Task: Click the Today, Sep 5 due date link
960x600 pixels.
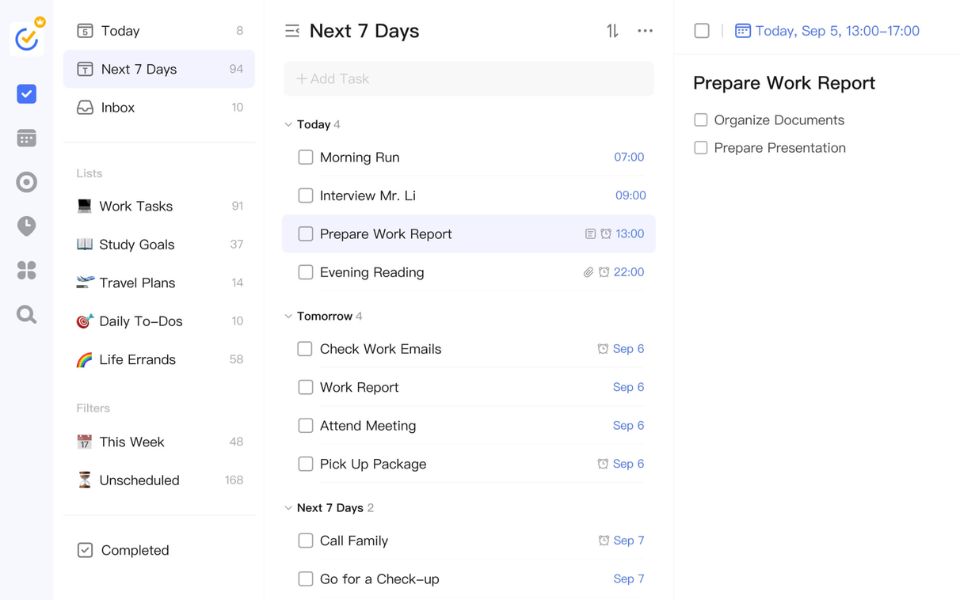Action: [836, 31]
